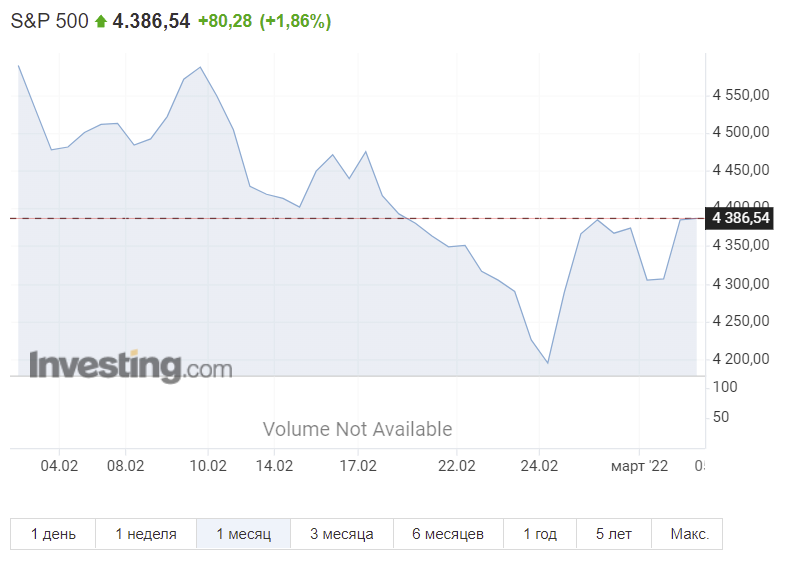This screenshot has height=562, width=785.
Task: Click the +80,28 price change value
Action: tap(225, 21)
